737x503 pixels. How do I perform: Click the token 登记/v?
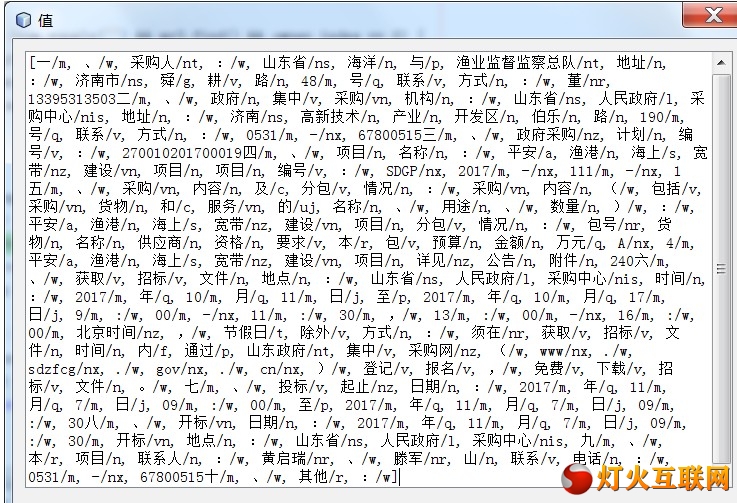pyautogui.click(x=387, y=369)
